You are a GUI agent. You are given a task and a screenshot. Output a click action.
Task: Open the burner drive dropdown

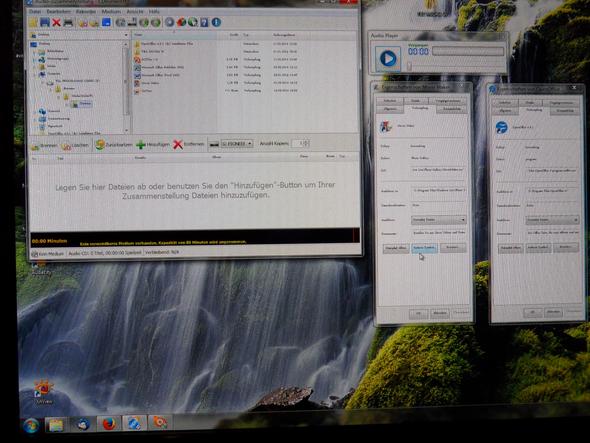237,143
